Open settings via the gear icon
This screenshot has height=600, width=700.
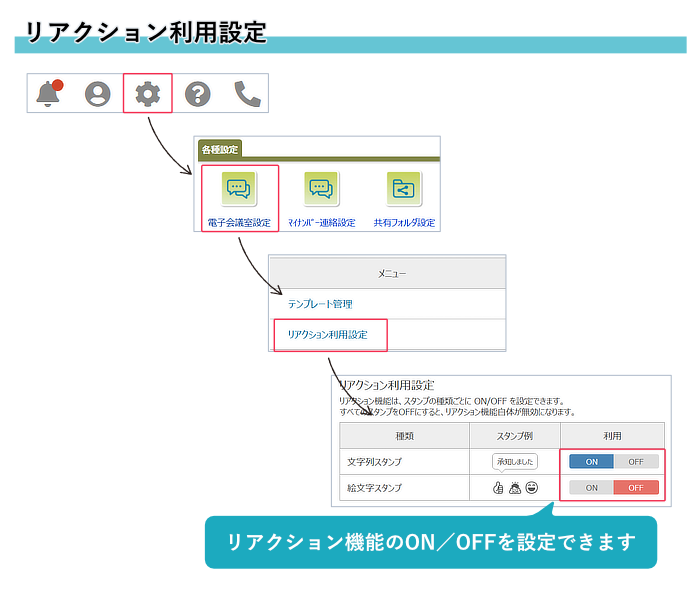(x=148, y=94)
